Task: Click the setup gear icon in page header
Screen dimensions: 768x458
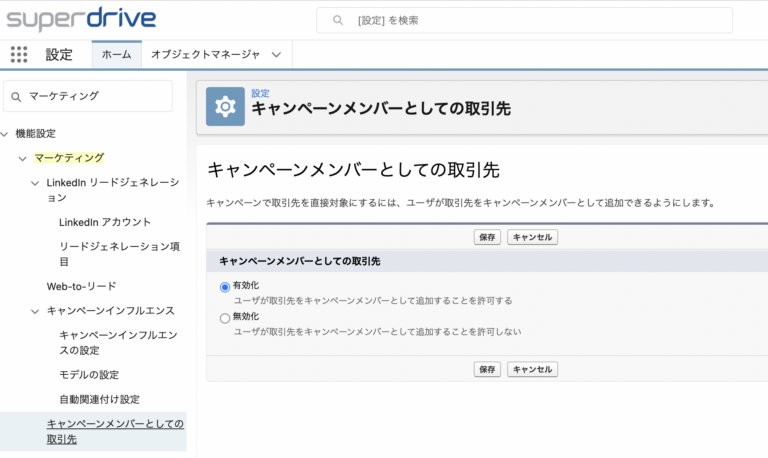Action: coord(225,106)
